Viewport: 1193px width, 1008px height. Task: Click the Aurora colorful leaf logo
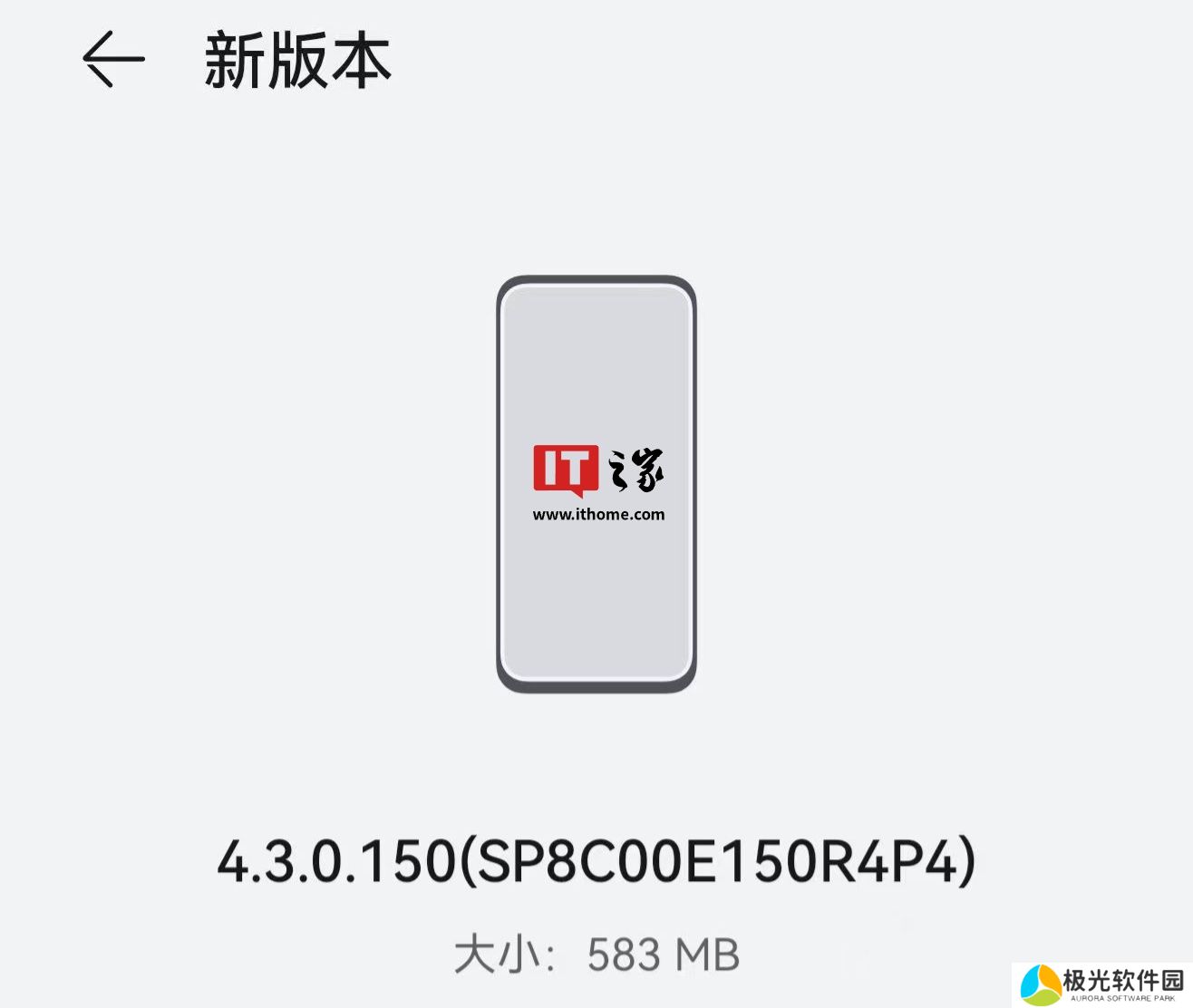[1040, 985]
